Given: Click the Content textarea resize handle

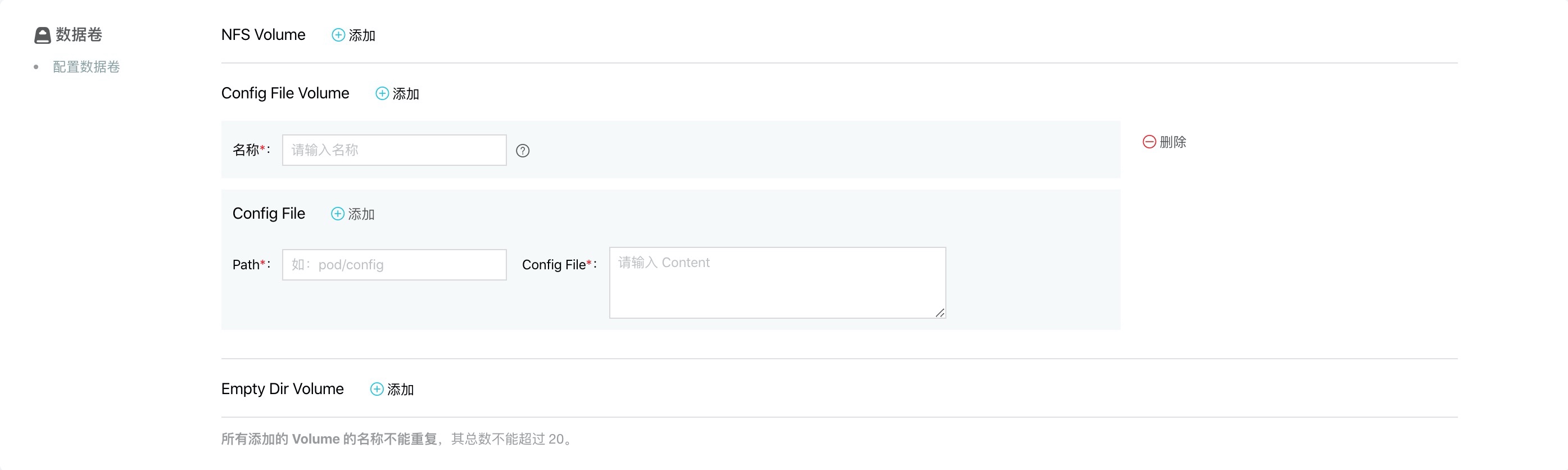Looking at the screenshot, I should 940,313.
